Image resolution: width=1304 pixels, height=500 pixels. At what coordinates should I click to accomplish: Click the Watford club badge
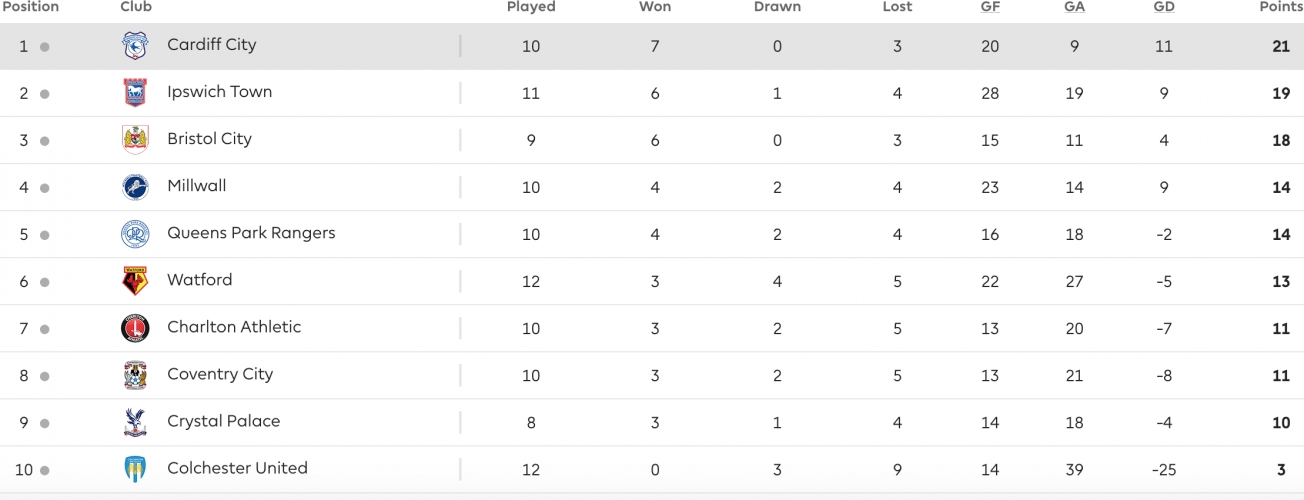coord(135,281)
